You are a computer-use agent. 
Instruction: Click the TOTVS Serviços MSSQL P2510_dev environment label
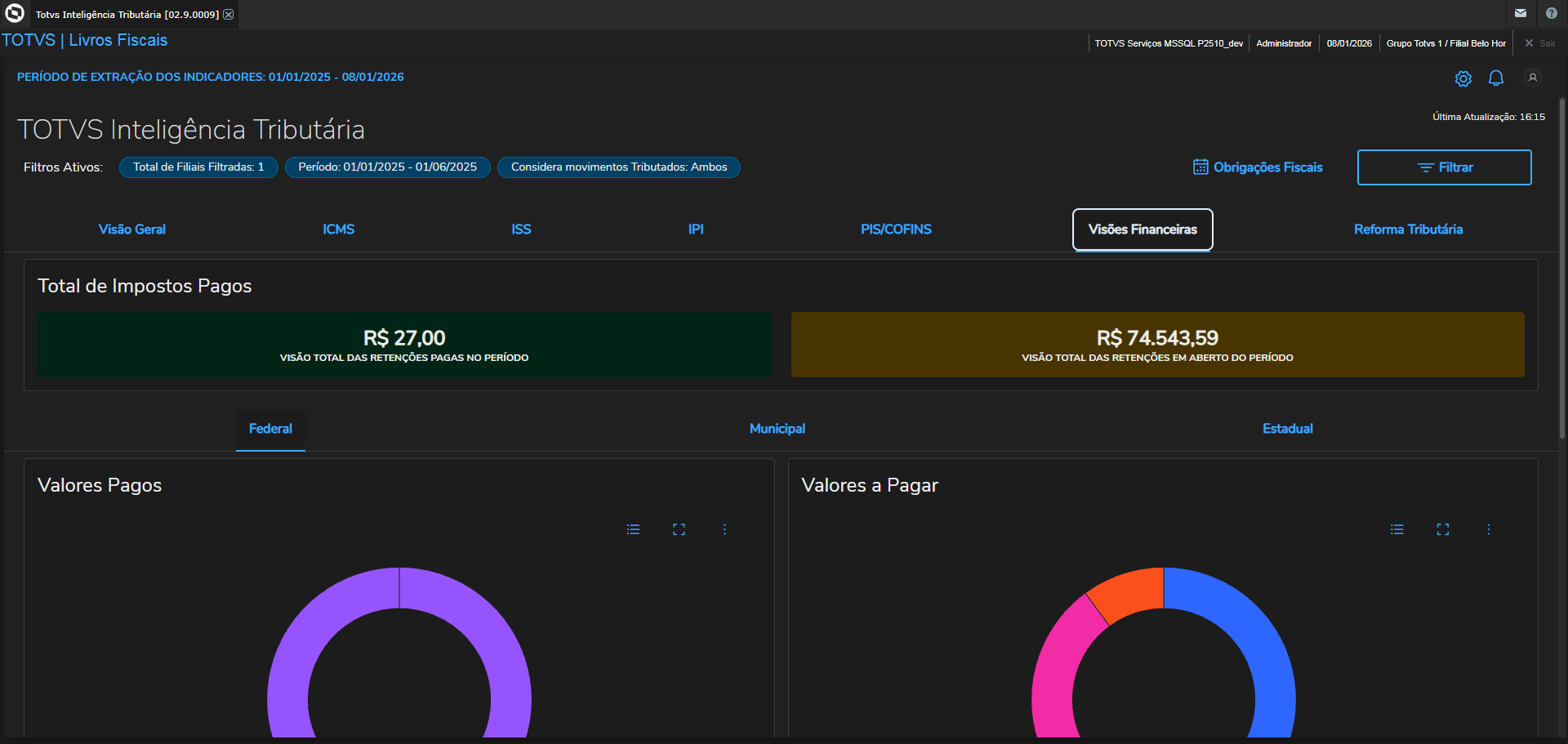1169,43
